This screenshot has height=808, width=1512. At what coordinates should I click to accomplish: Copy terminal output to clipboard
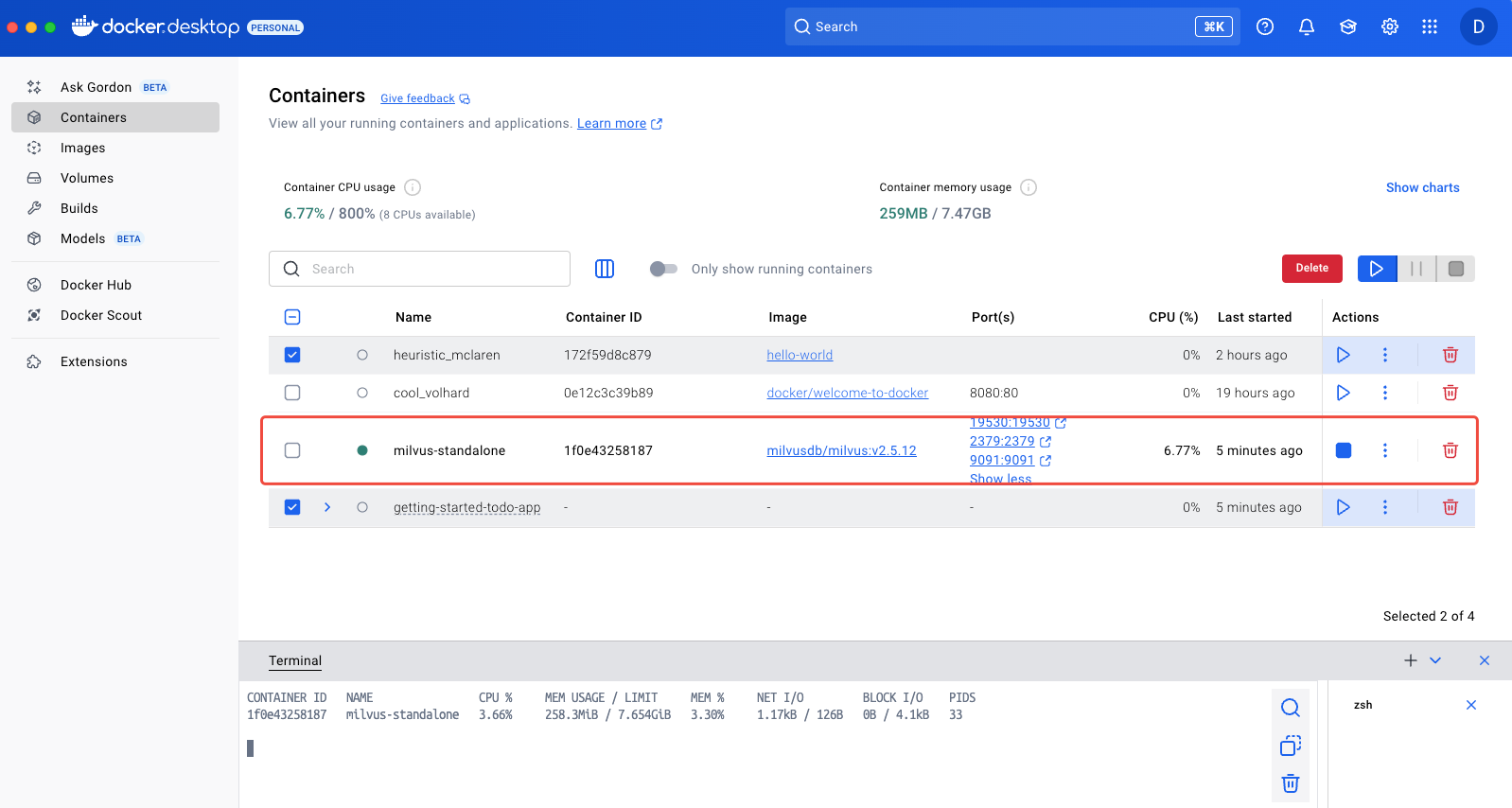[x=1291, y=746]
